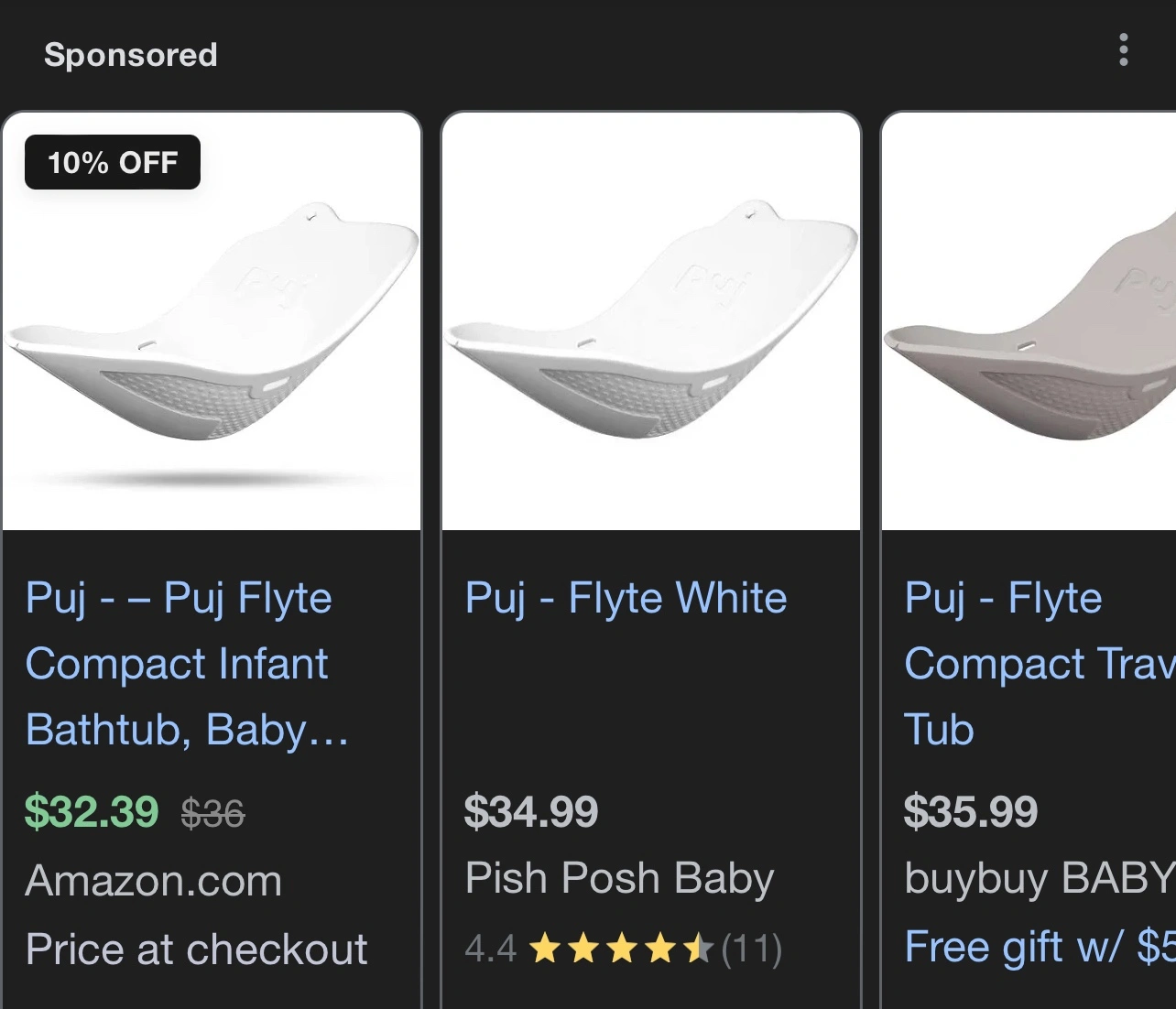Click the Price at checkout note
Screen dimensions: 1176x1009
pos(196,949)
